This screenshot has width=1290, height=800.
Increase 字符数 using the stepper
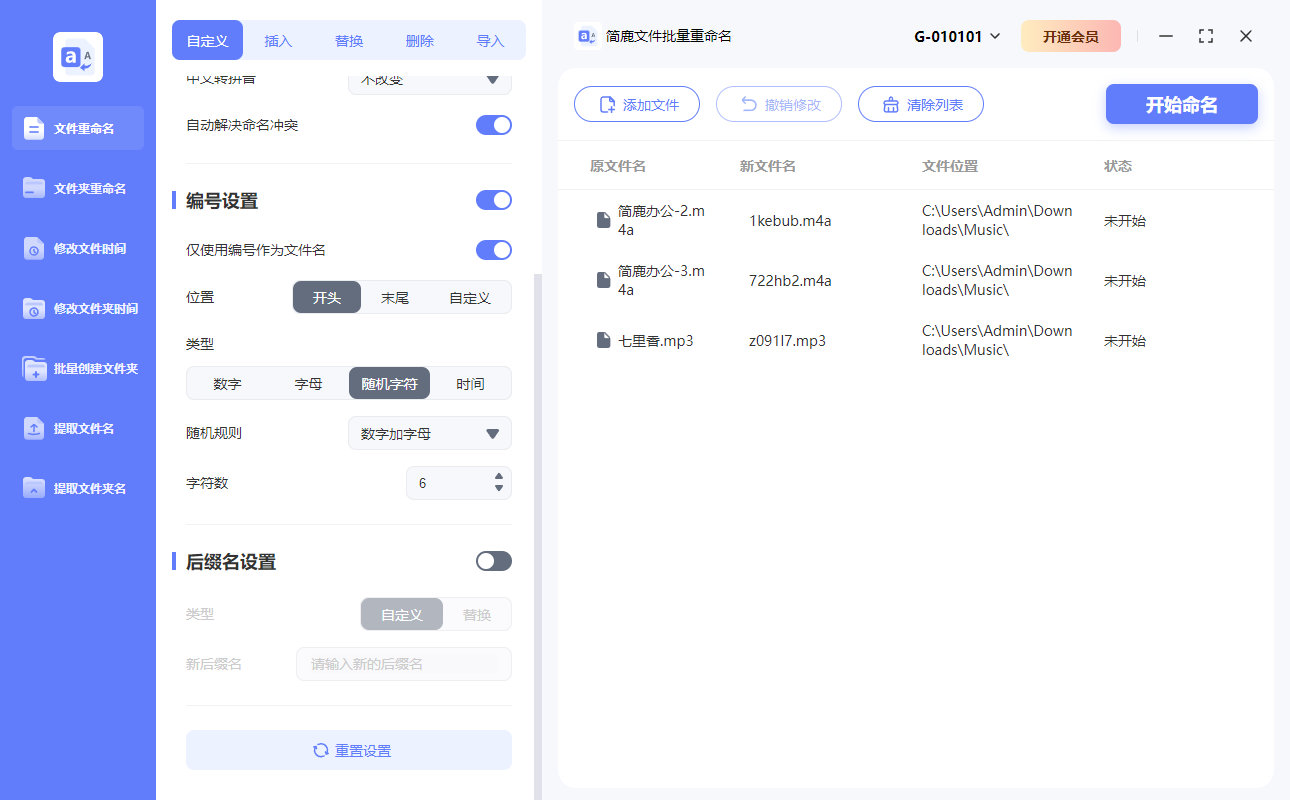point(498,477)
